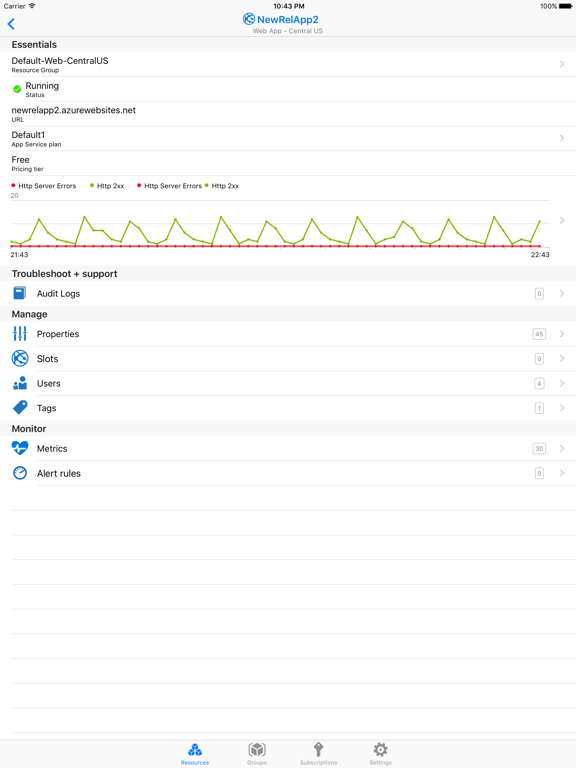Click the Running status text
576x768 pixels.
coord(42,86)
